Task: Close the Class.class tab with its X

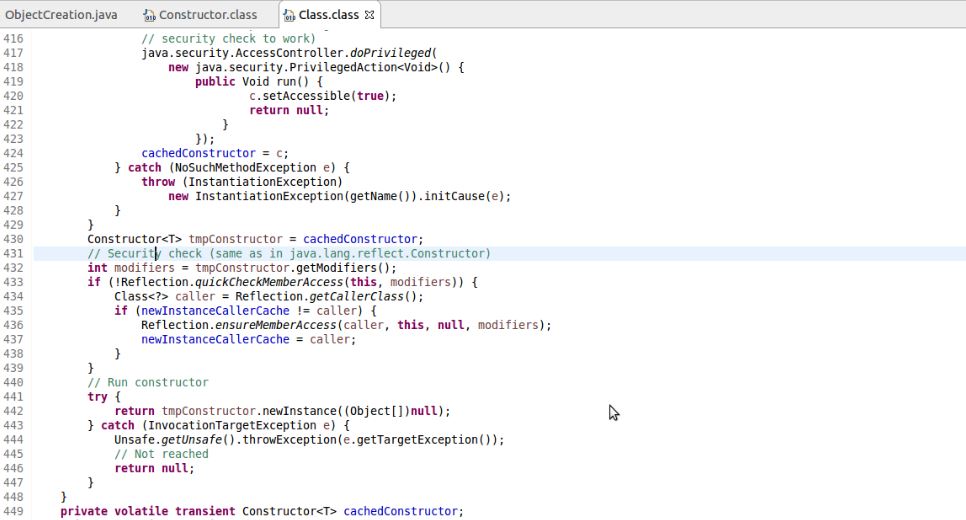Action: pyautogui.click(x=369, y=15)
